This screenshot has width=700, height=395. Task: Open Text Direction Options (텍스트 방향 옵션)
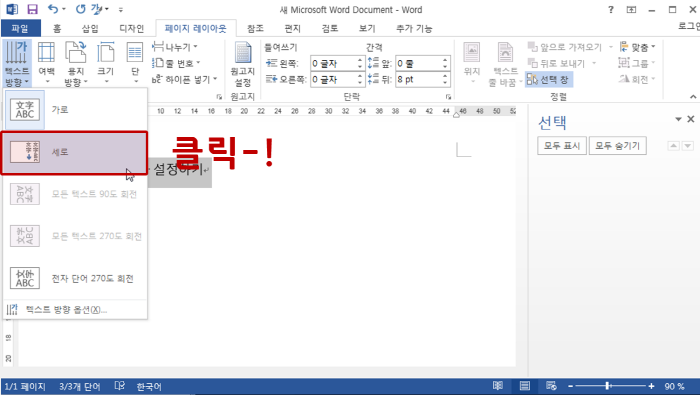pyautogui.click(x=75, y=310)
